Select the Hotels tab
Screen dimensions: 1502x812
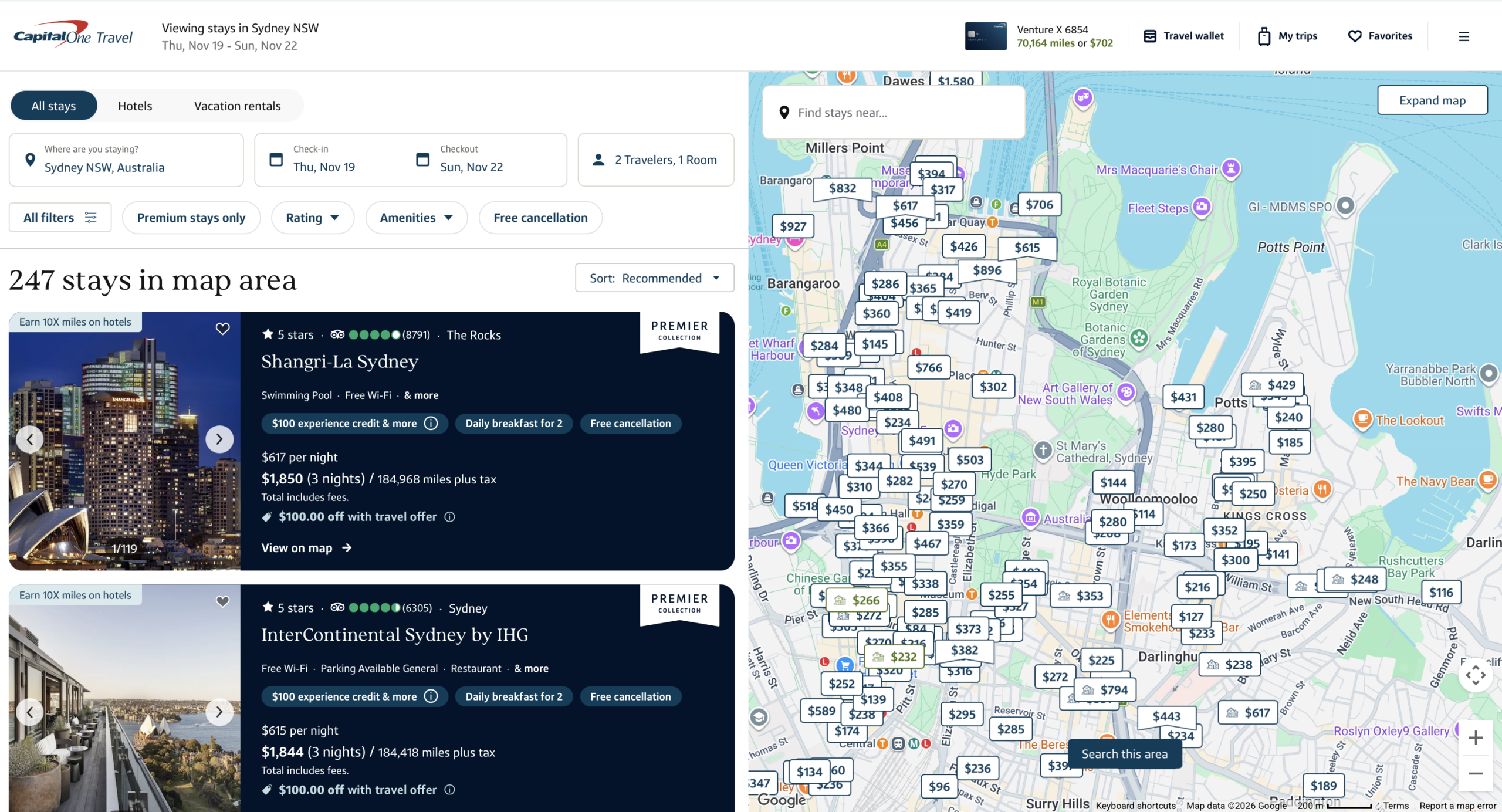(135, 106)
